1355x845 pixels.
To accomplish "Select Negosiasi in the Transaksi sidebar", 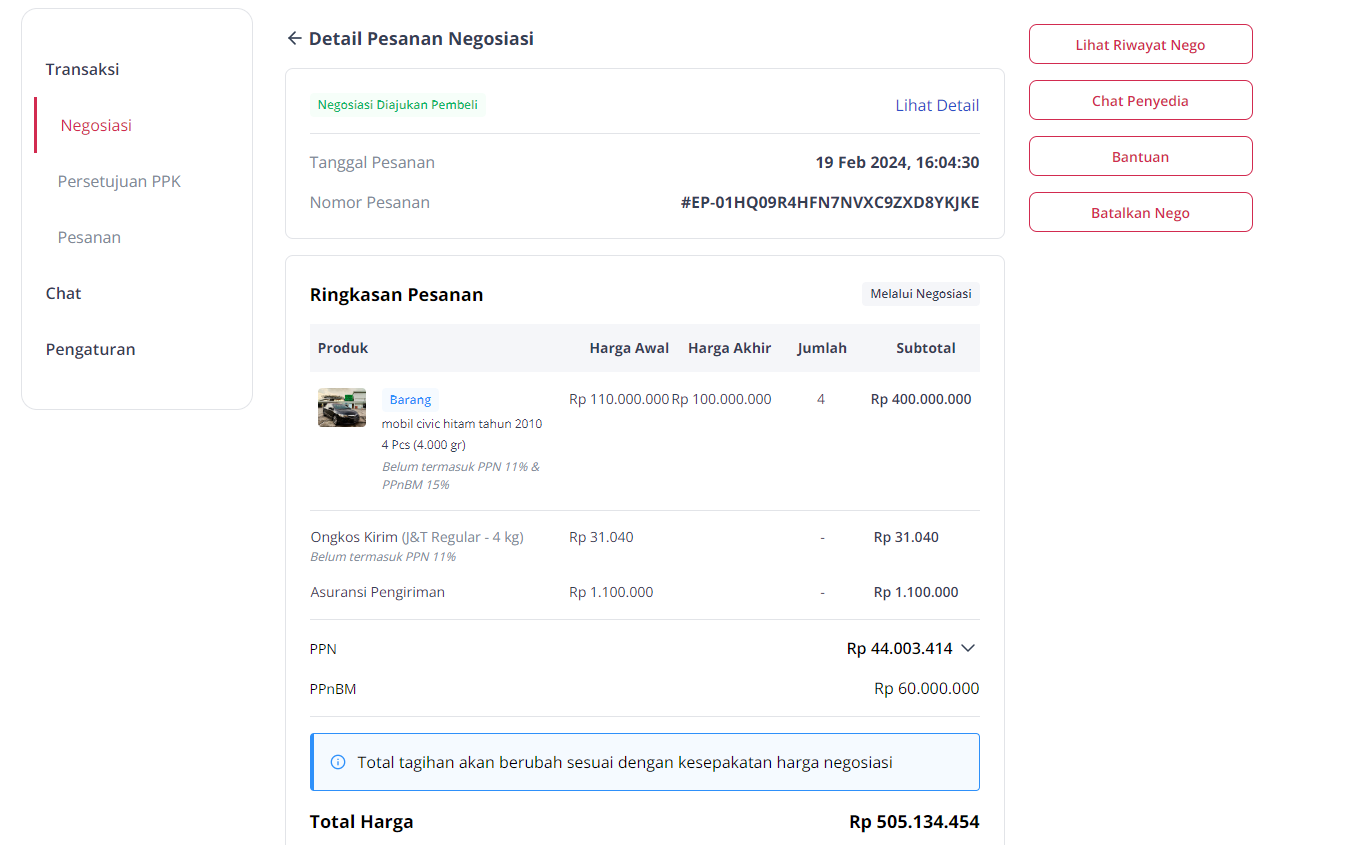I will click(96, 125).
